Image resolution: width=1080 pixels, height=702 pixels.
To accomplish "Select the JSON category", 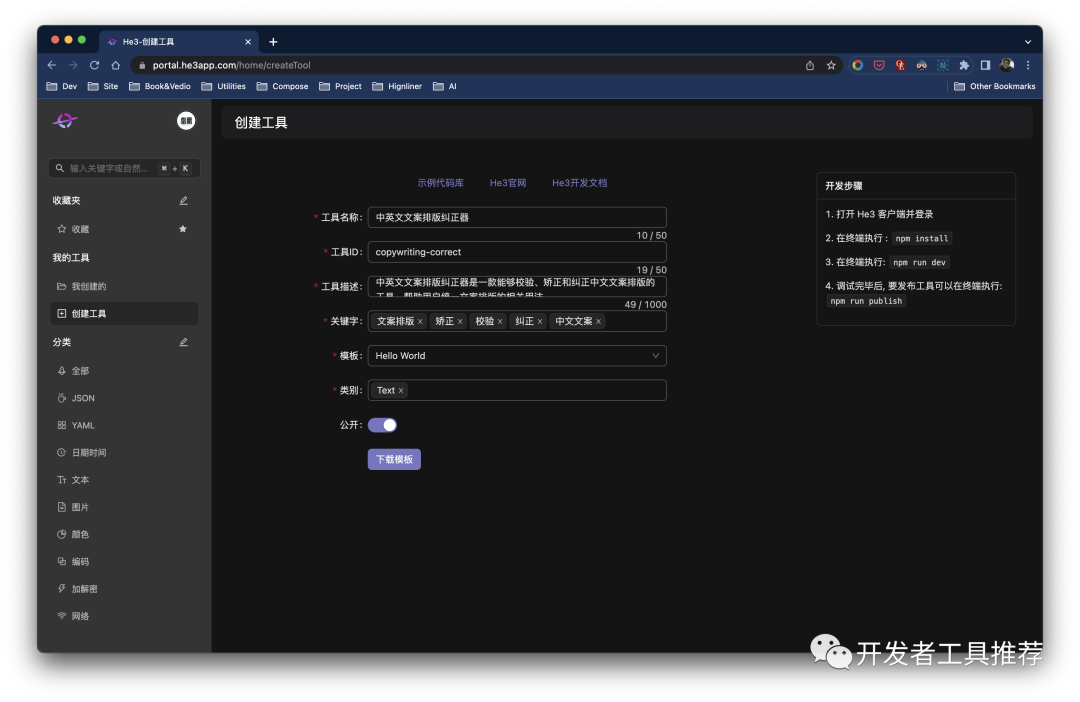I will [x=76, y=398].
